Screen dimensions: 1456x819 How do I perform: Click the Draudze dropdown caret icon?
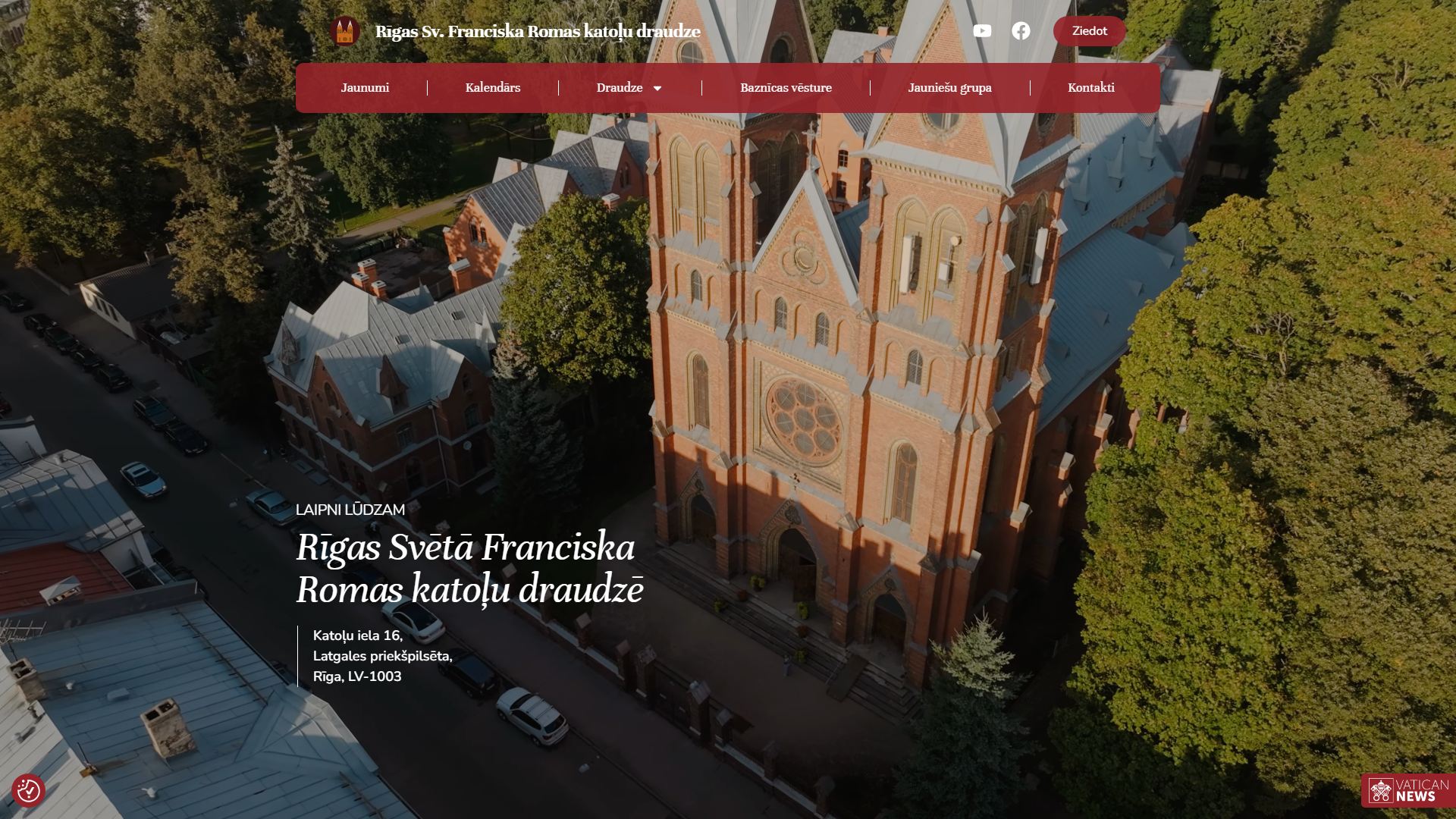pyautogui.click(x=657, y=88)
